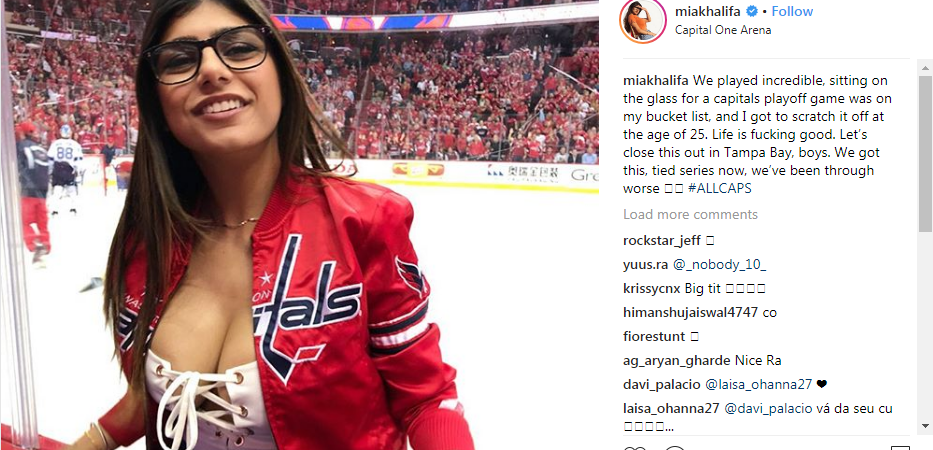Open the ag_aryan_gharde commenter profile
This screenshot has width=933, height=450.
click(677, 361)
